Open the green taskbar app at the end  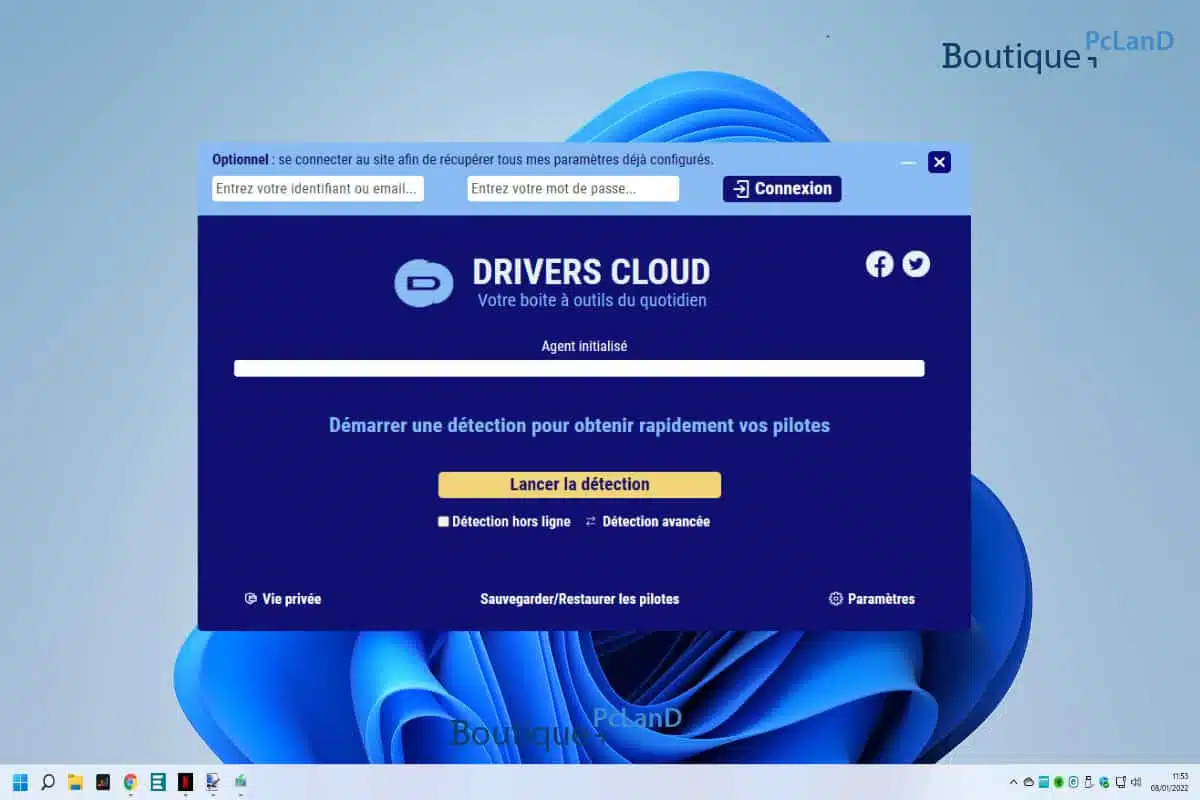(240, 782)
